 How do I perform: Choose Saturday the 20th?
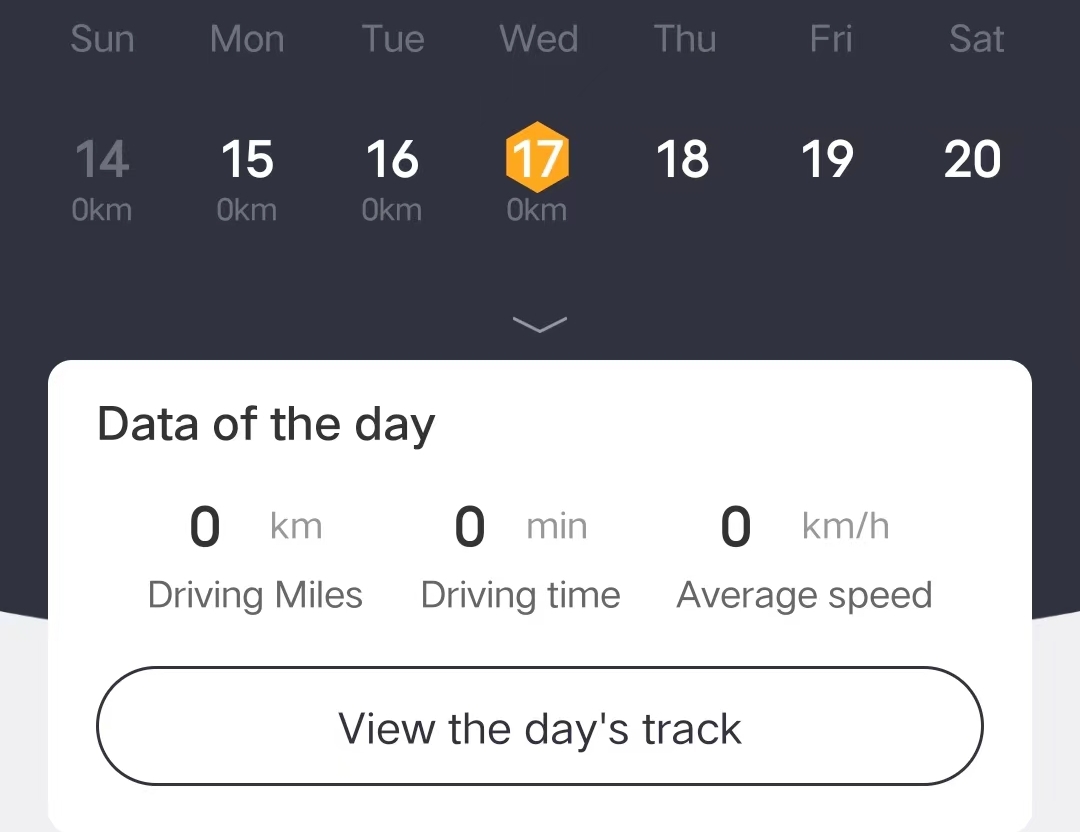pos(973,160)
